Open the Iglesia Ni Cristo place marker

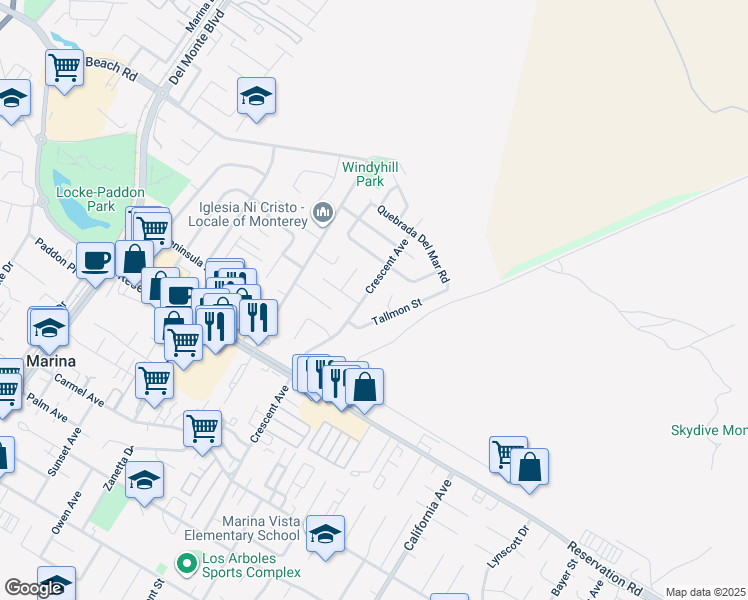tap(323, 213)
